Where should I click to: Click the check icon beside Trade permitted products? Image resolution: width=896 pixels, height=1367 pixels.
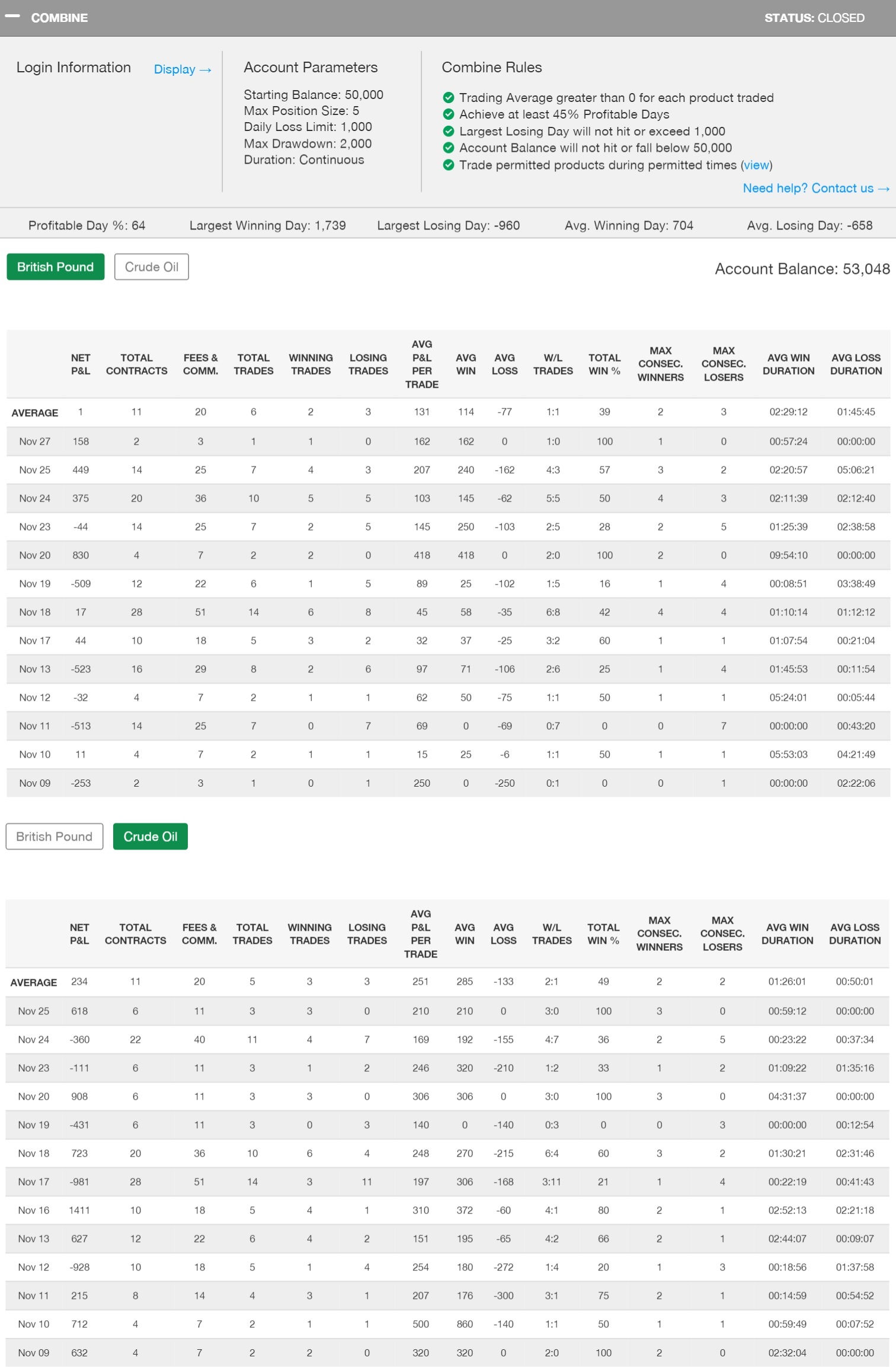click(449, 165)
